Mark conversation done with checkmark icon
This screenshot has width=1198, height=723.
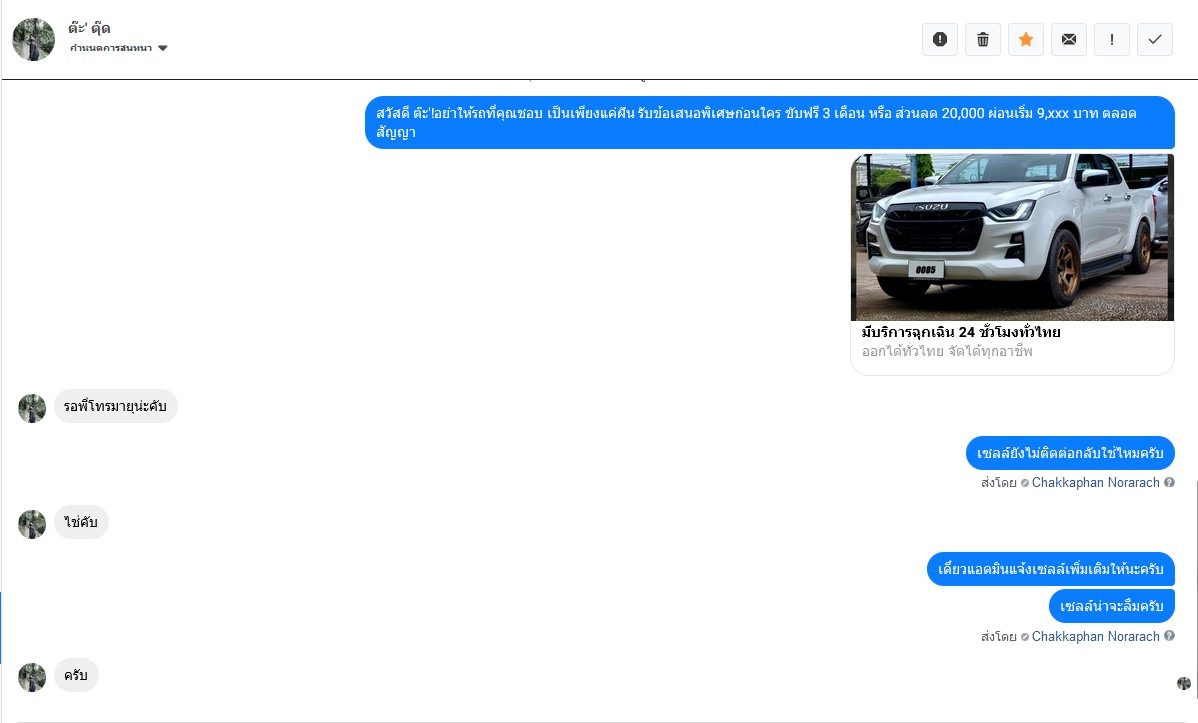pos(1154,39)
